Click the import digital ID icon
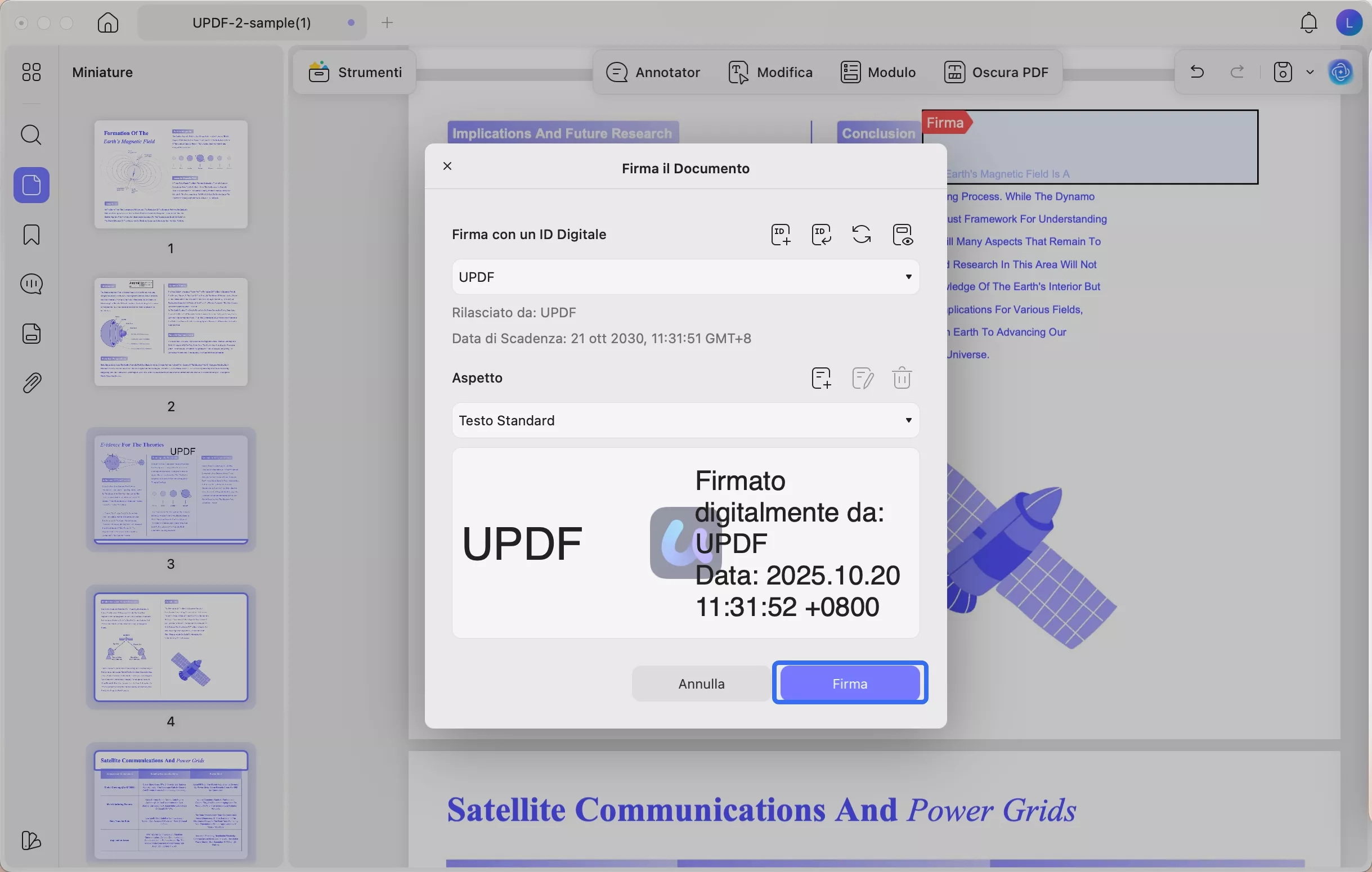The width and height of the screenshot is (1372, 872). pyautogui.click(x=821, y=235)
